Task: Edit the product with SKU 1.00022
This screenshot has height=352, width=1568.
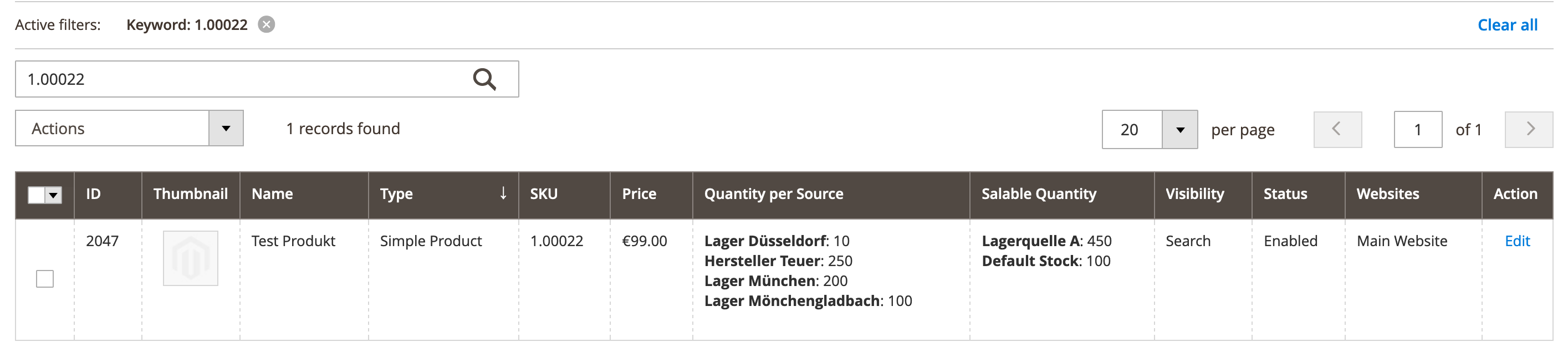Action: 1519,241
